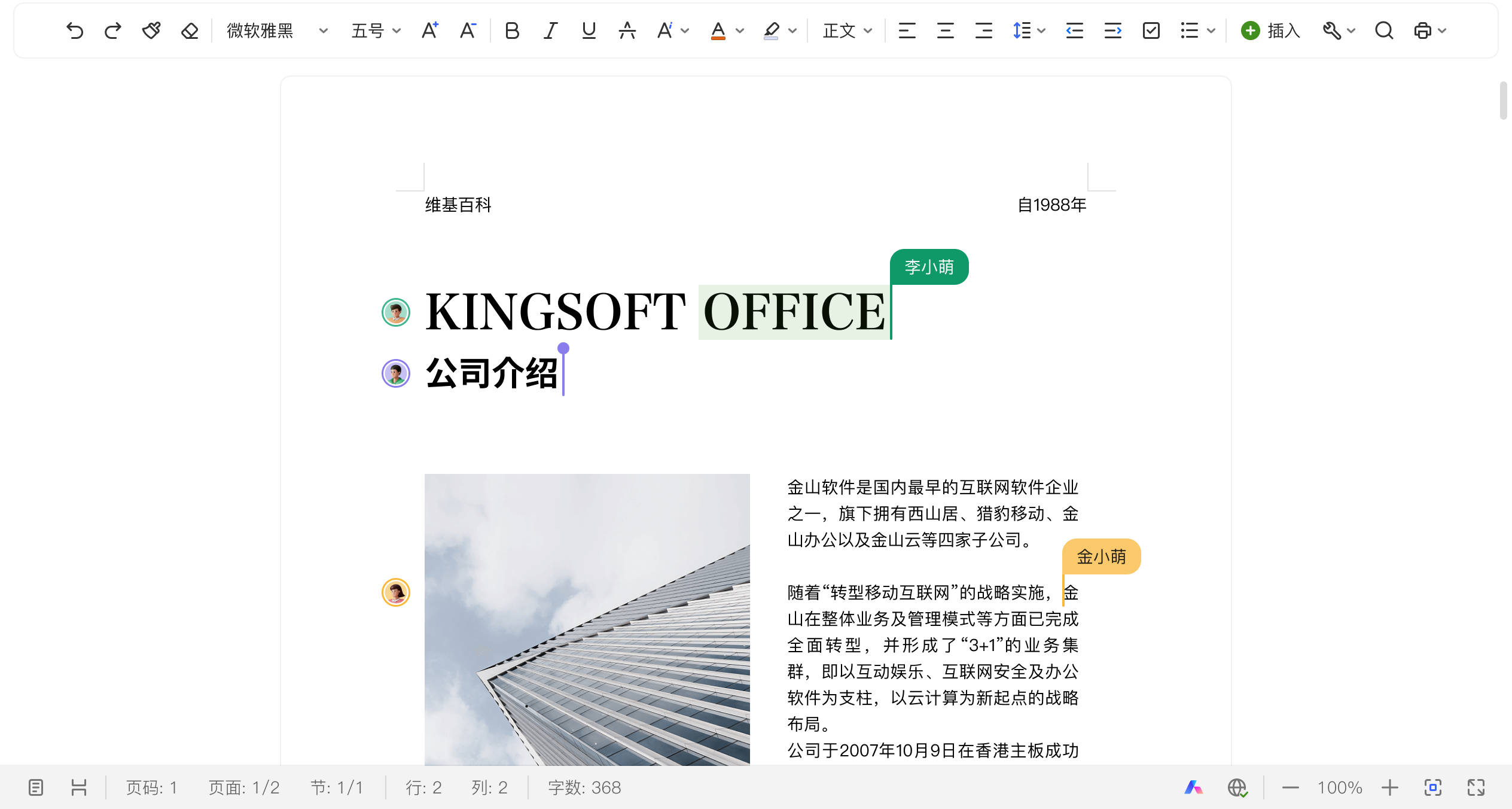
Task: Zoom in with the plus button
Action: tap(1390, 787)
